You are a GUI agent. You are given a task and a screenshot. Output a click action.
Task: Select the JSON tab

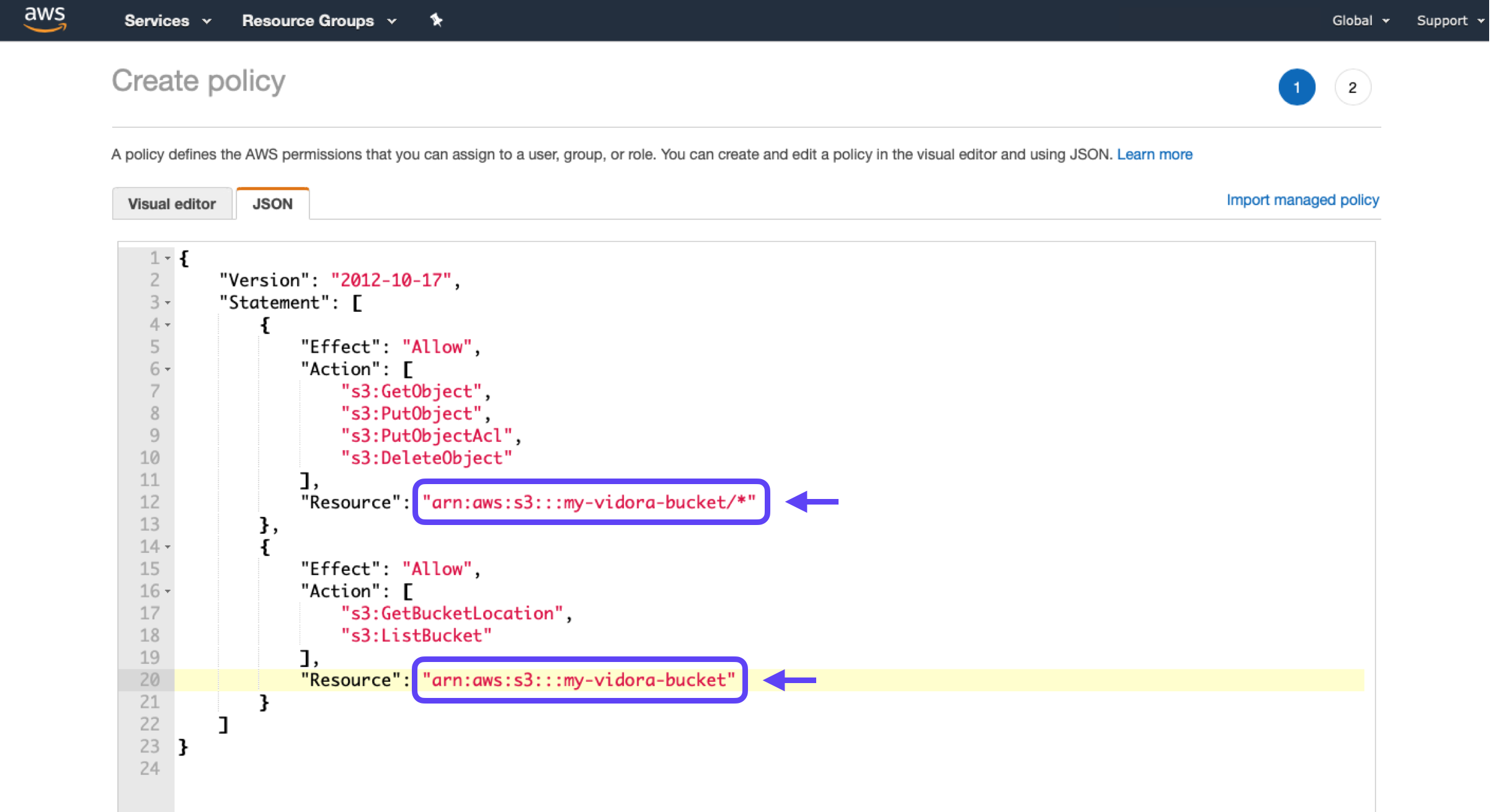tap(272, 204)
